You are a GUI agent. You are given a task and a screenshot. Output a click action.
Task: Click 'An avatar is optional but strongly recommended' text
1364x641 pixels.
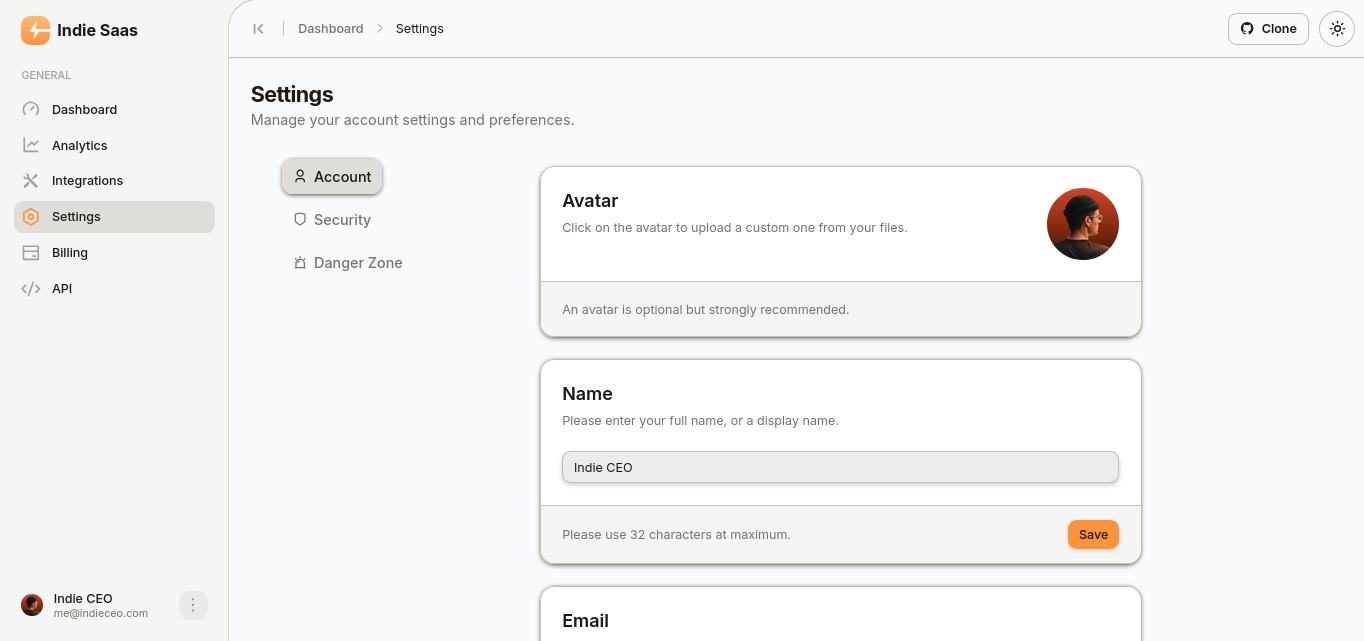[x=706, y=310]
